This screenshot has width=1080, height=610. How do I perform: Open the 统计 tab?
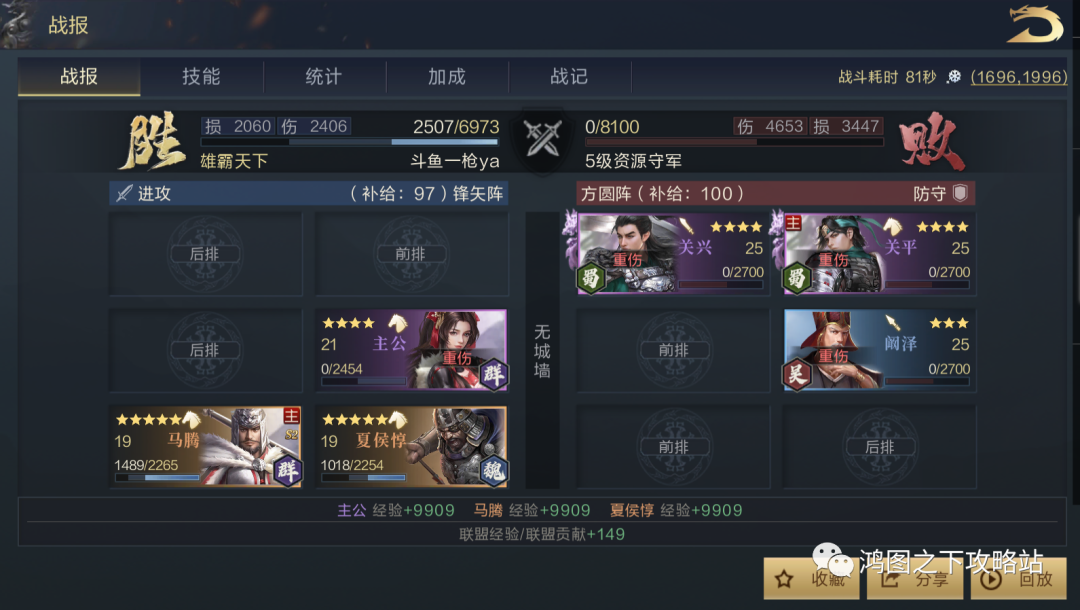point(324,76)
